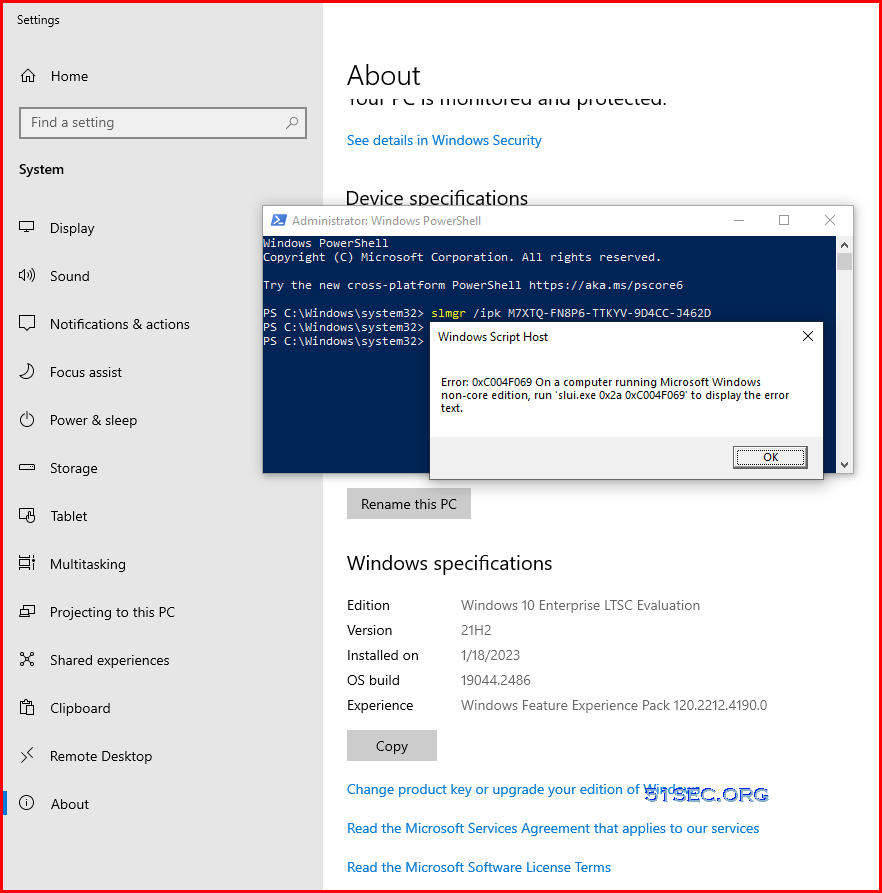Click the About info icon
882x893 pixels.
tap(27, 803)
